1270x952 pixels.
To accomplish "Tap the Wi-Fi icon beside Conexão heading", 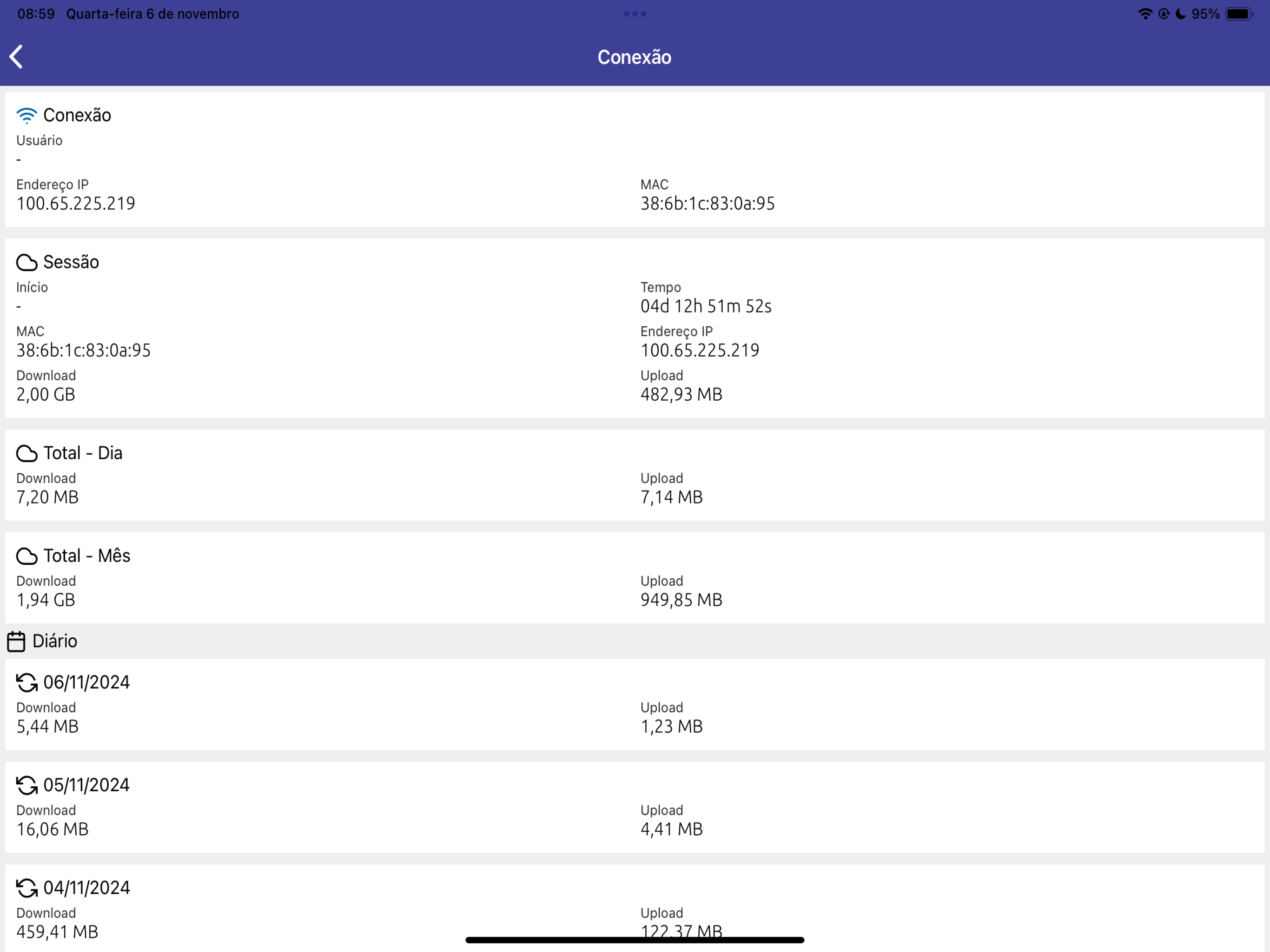I will click(x=26, y=115).
